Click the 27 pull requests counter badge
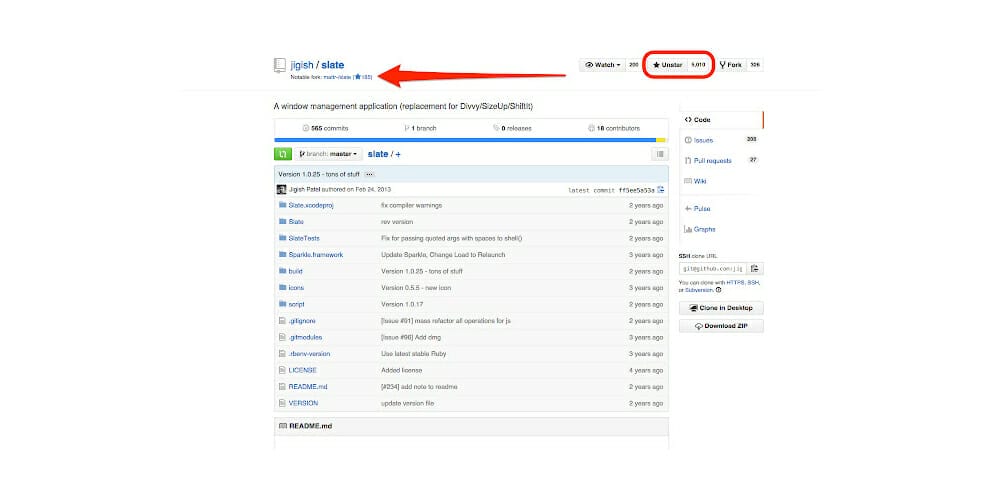This screenshot has width=1000, height=500. (x=753, y=159)
